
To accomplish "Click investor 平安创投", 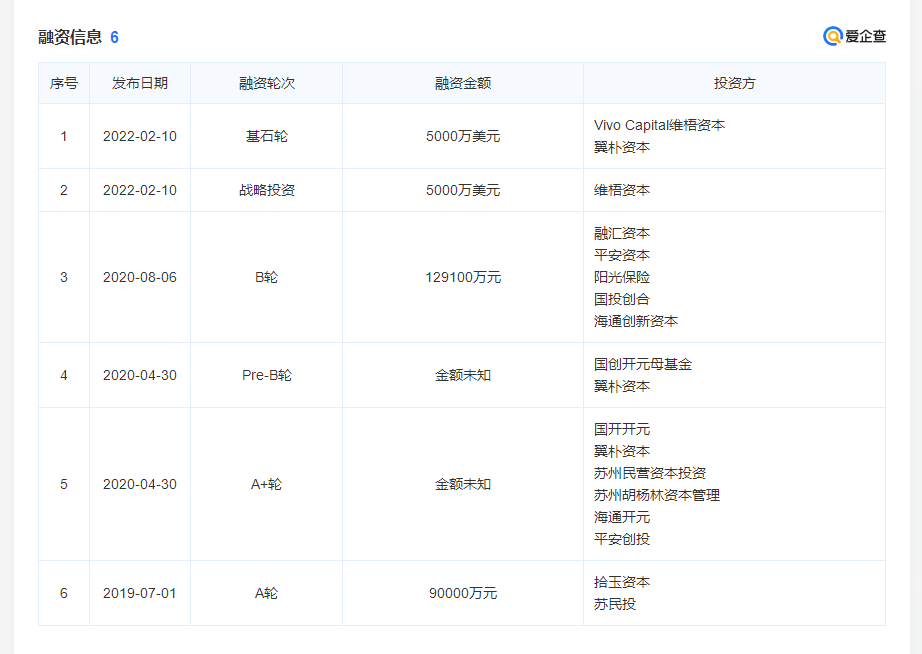I will click(x=621, y=539).
